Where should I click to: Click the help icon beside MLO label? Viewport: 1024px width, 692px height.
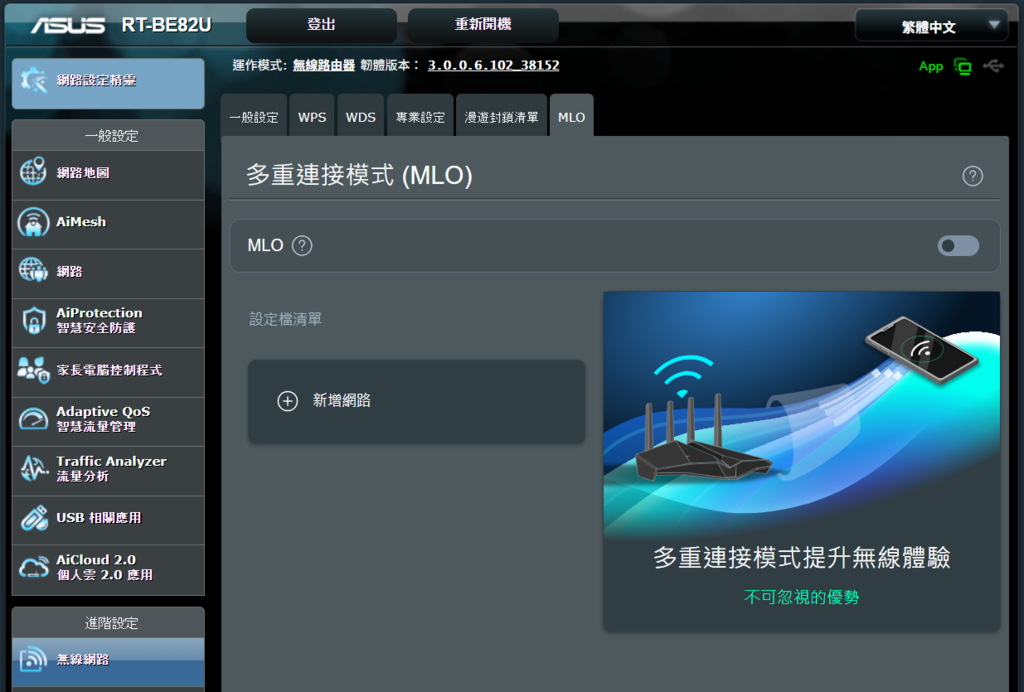click(302, 245)
